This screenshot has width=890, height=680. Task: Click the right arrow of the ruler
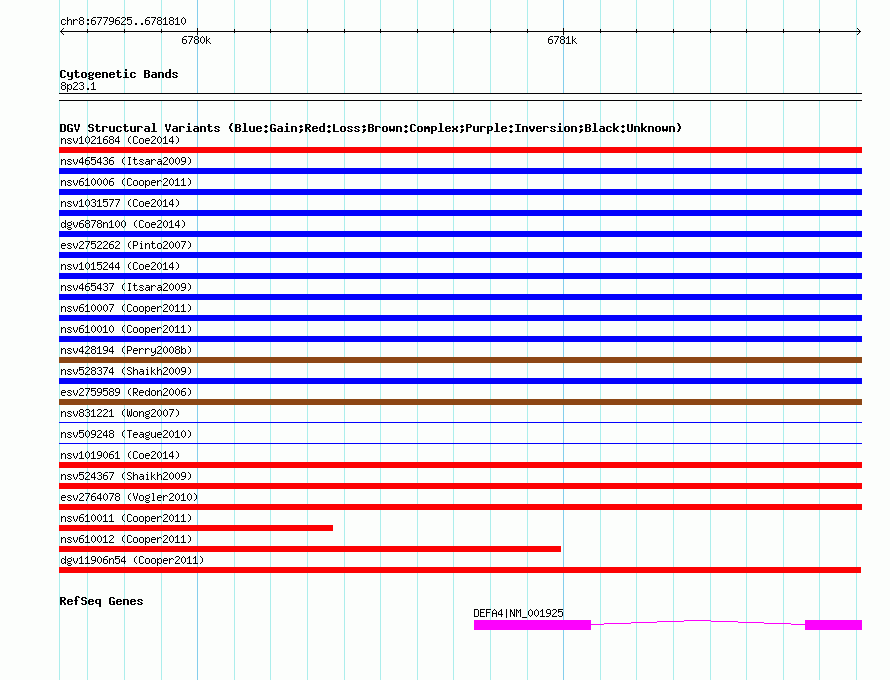(x=859, y=31)
